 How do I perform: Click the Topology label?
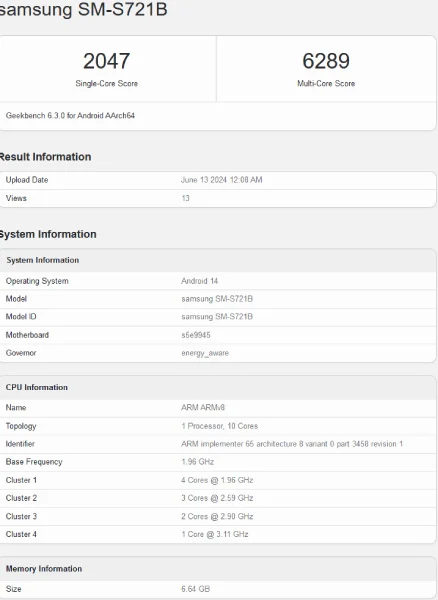[21, 426]
